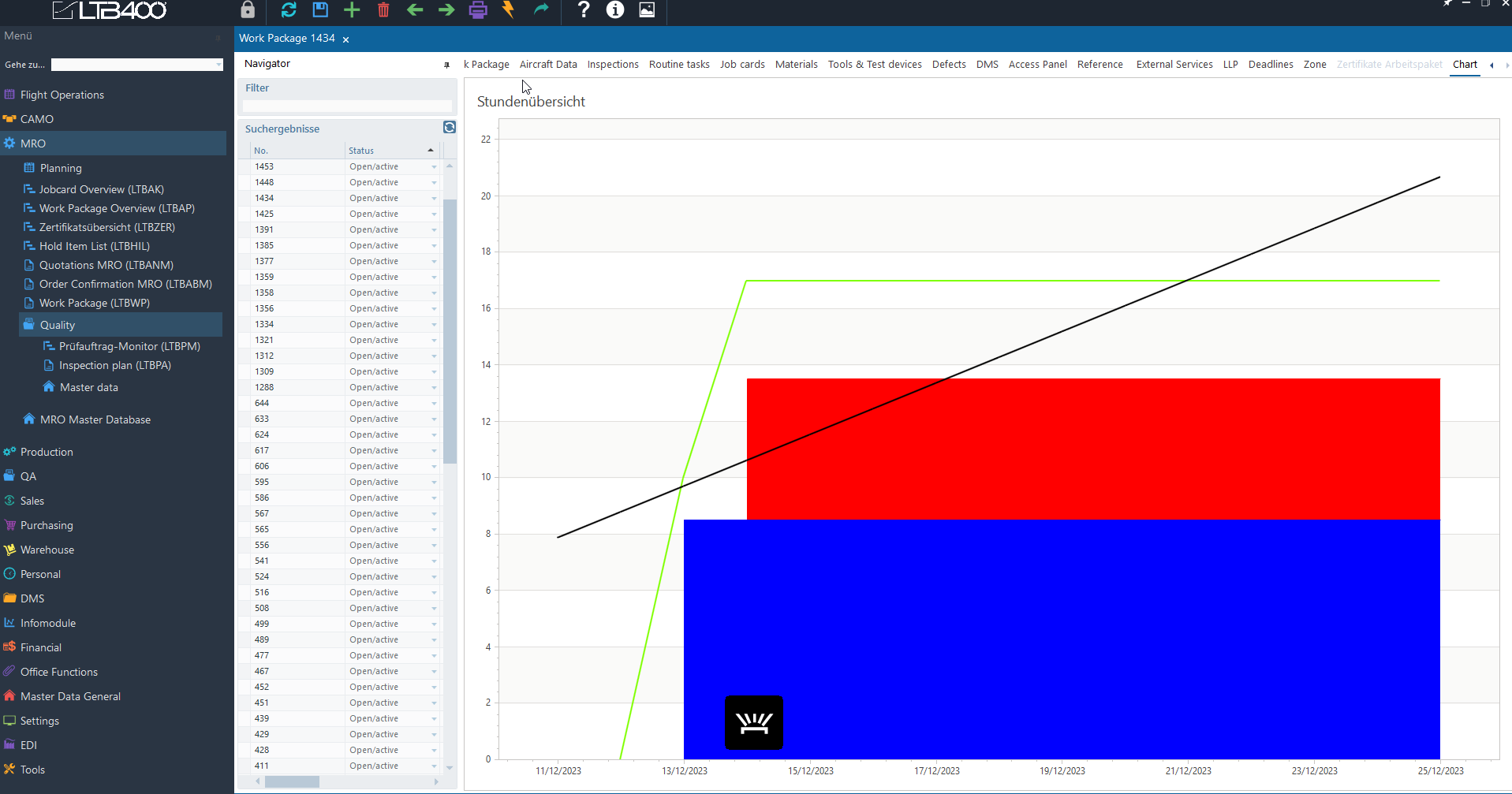This screenshot has height=794, width=1512.
Task: Switch to the Job cards tab
Action: [741, 65]
